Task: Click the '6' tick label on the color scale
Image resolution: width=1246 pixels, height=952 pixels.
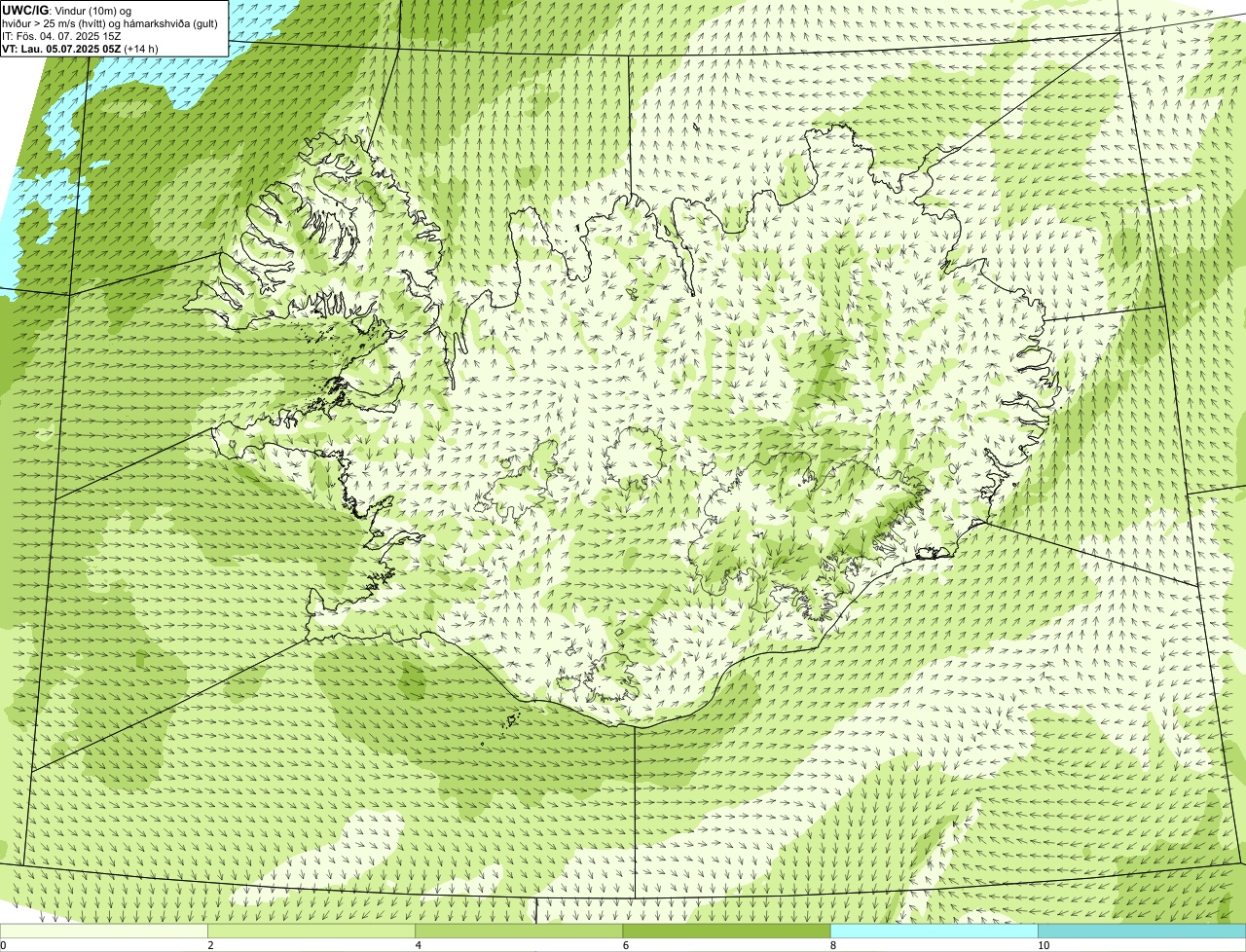Action: pos(625,945)
